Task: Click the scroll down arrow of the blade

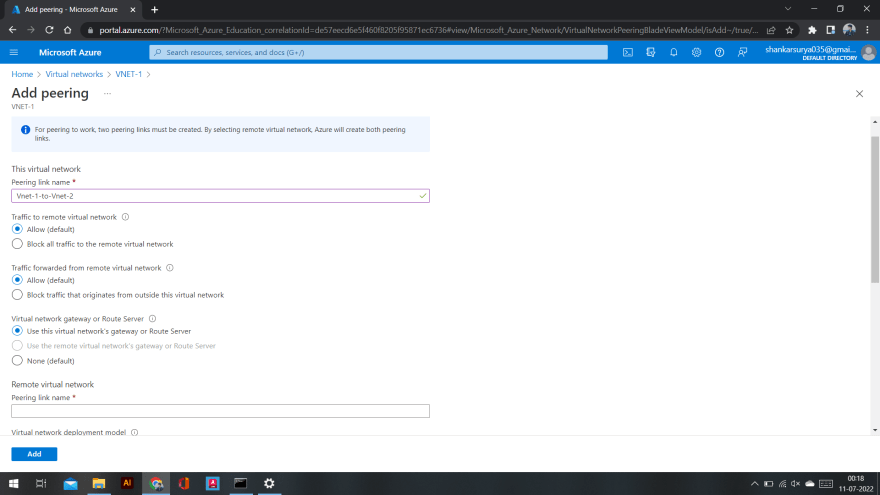Action: click(875, 430)
